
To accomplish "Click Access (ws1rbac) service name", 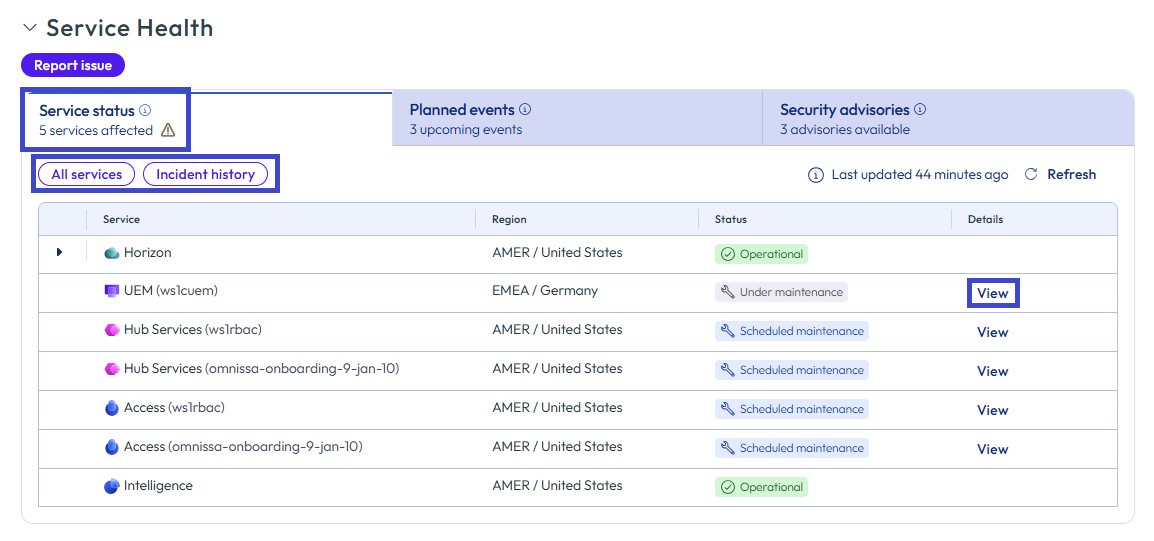I will [174, 407].
